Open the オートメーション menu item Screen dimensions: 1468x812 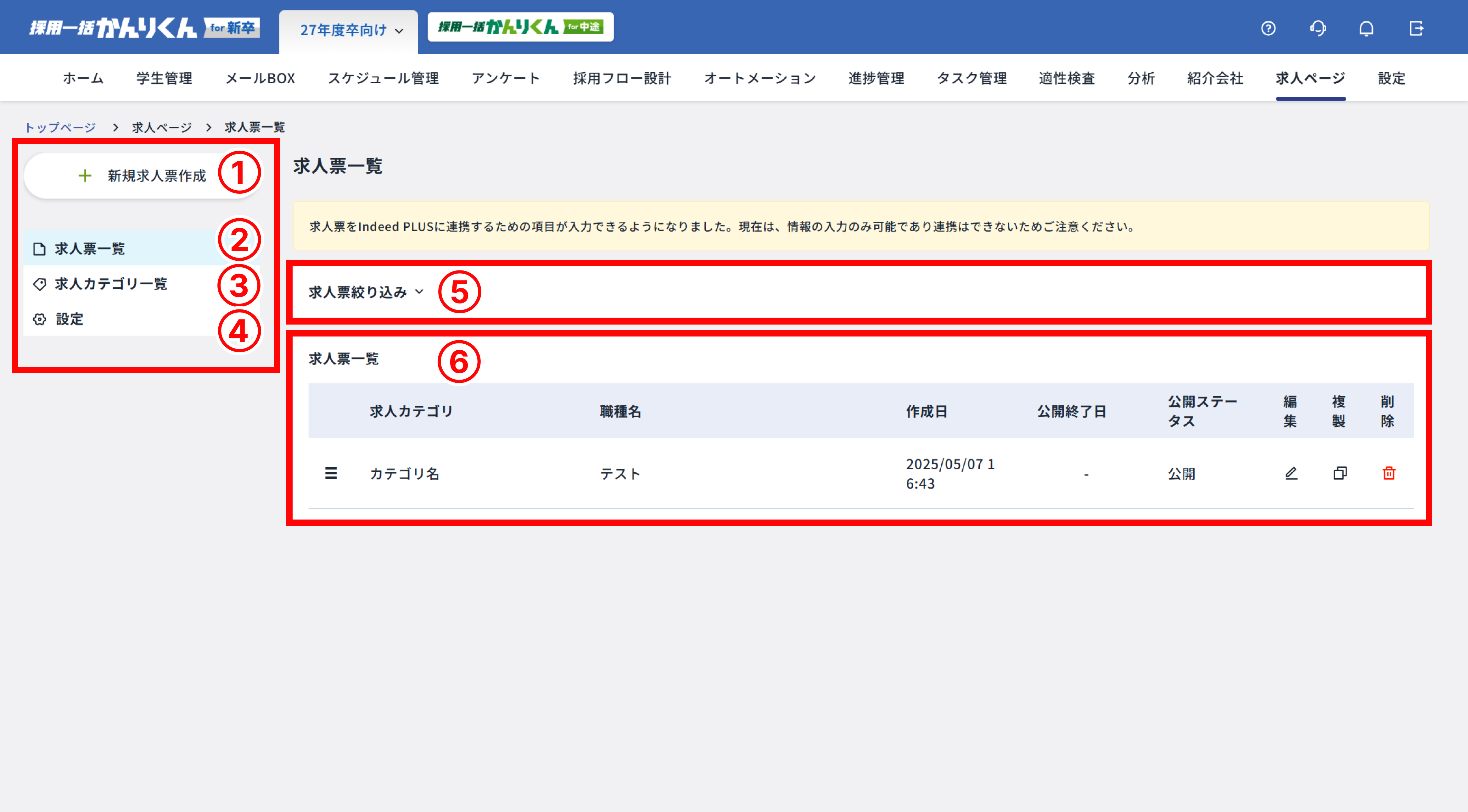[760, 78]
